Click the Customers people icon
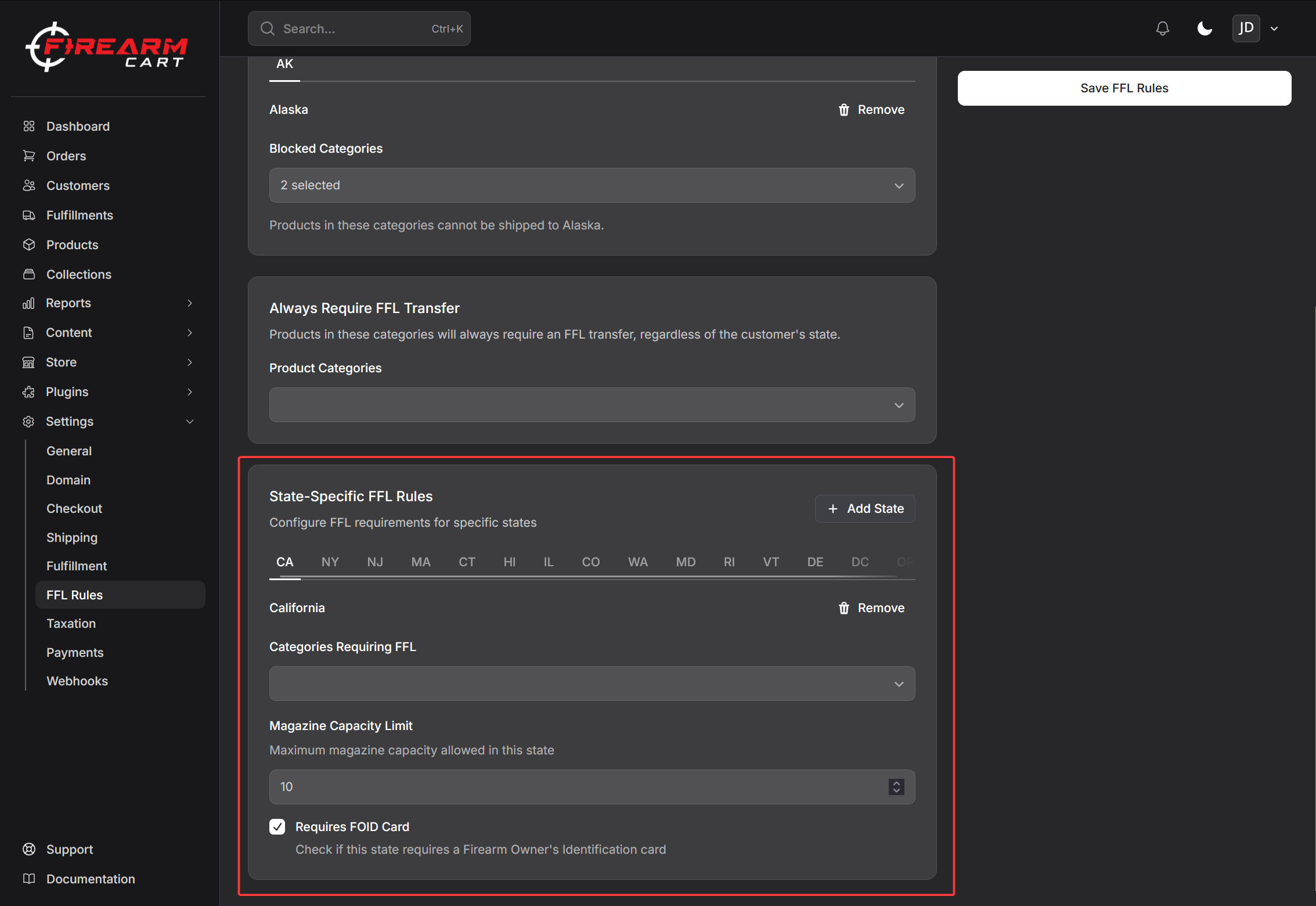Image resolution: width=1316 pixels, height=906 pixels. pyautogui.click(x=29, y=185)
